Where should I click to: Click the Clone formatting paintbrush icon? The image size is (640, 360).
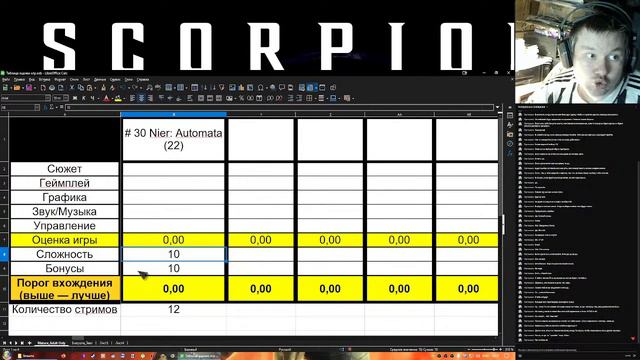[x=104, y=87]
